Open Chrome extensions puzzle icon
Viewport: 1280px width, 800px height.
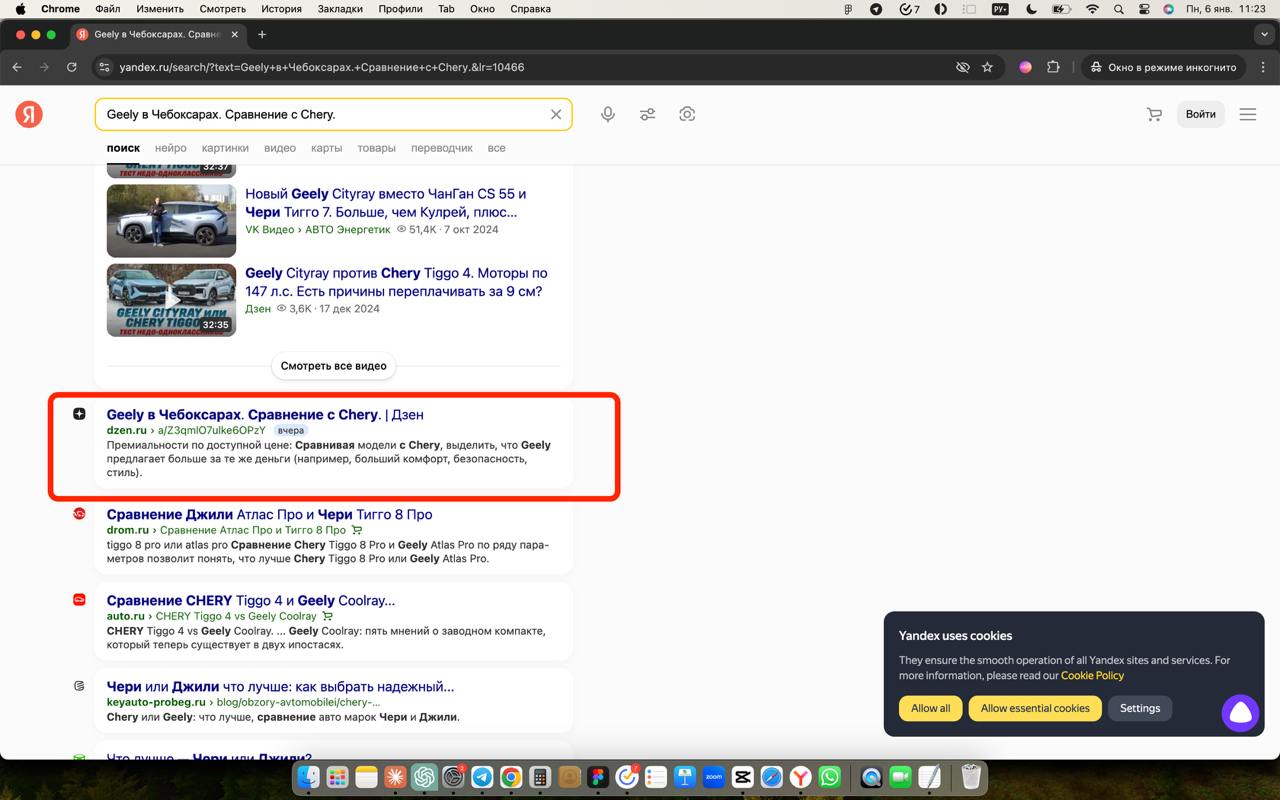pos(1053,67)
